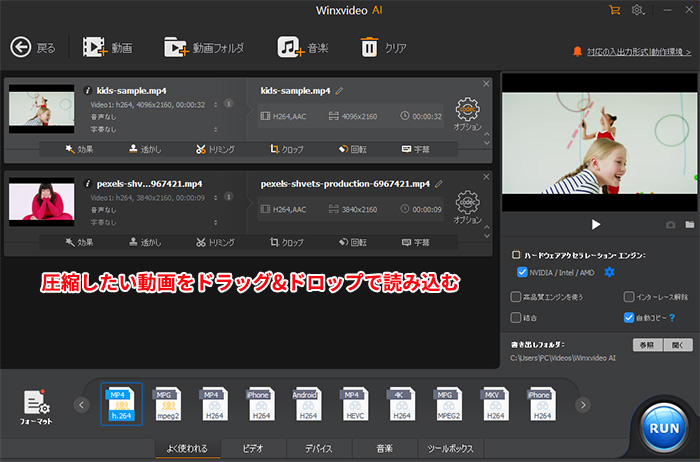The image size is (700, 462).
Task: Click the 参照 browse button
Action: (647, 344)
